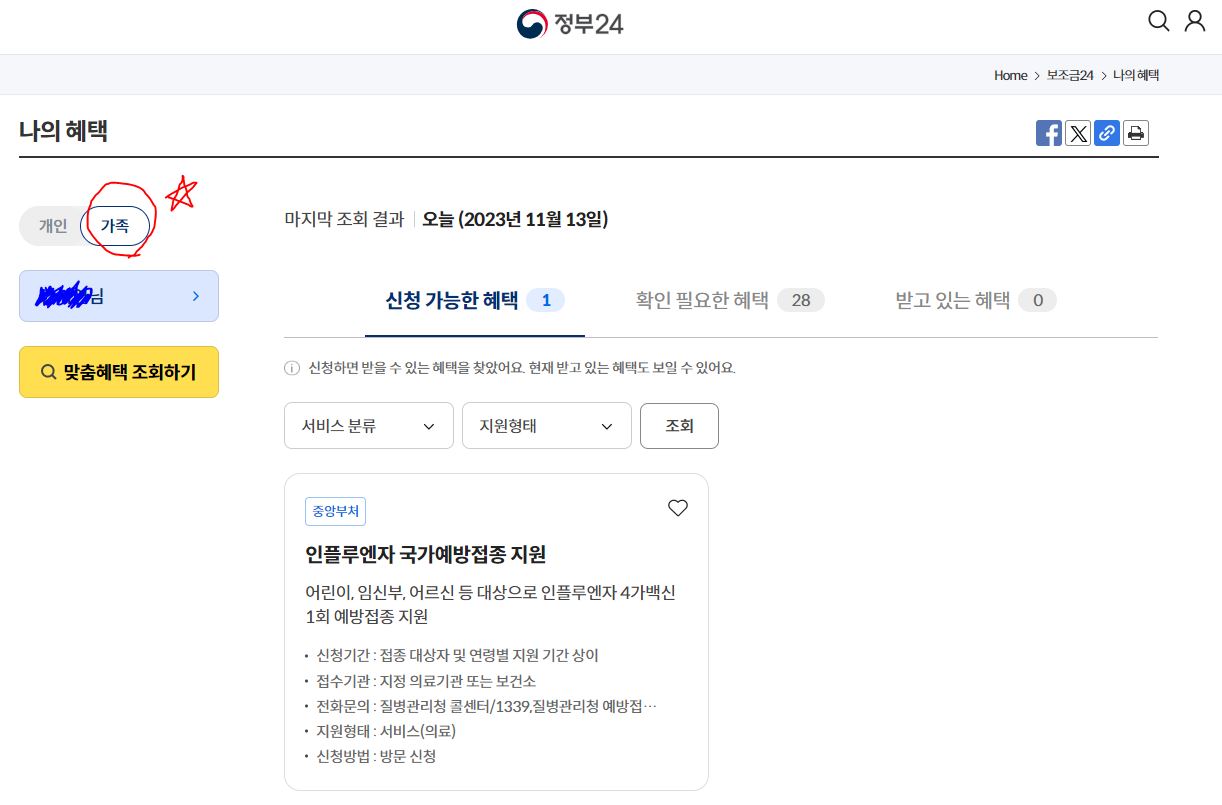Click the info icon next to the notice text
Screen dimensions: 1222x805
pos(290,368)
